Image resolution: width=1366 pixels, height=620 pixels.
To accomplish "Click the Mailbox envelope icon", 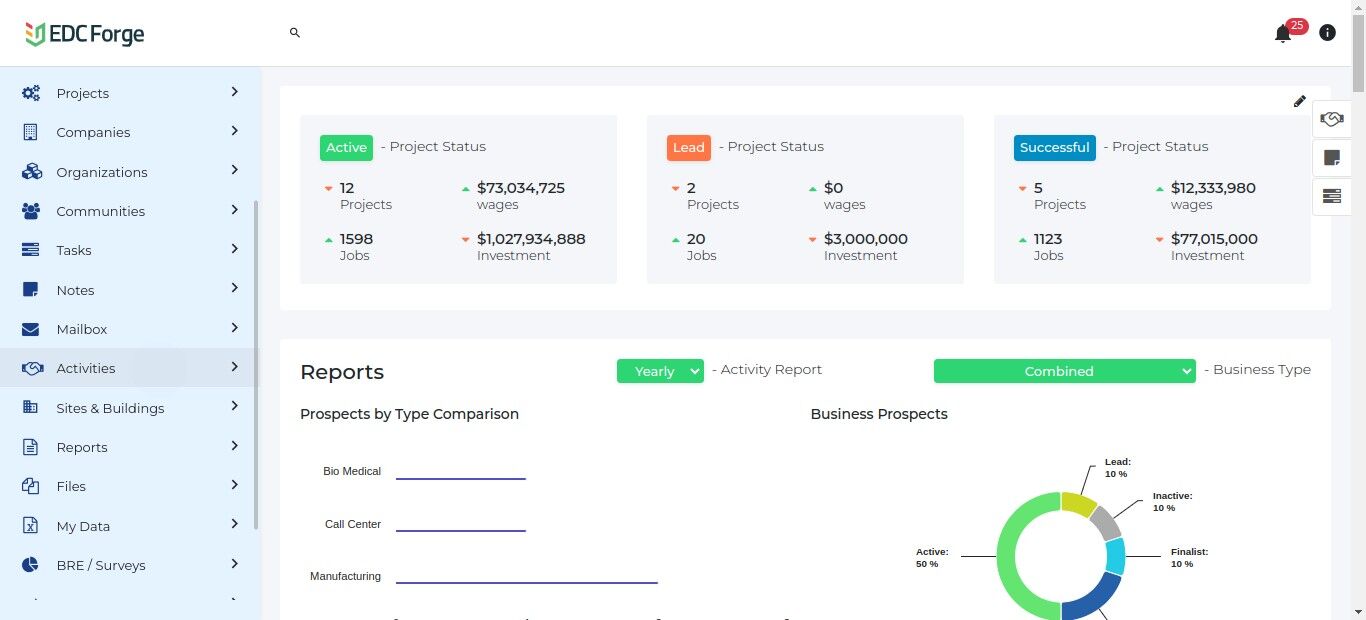I will point(31,329).
